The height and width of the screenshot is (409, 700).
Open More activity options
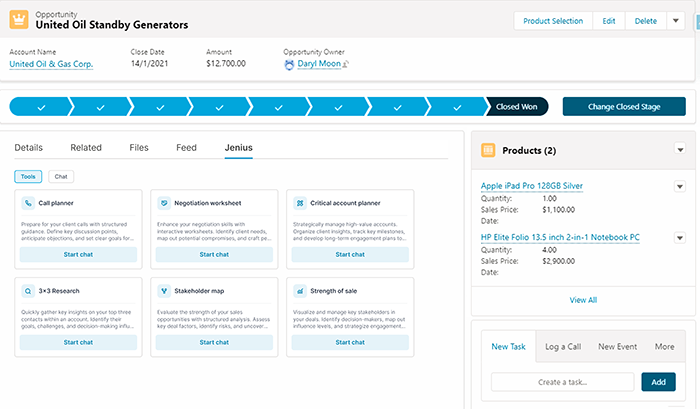click(x=664, y=346)
